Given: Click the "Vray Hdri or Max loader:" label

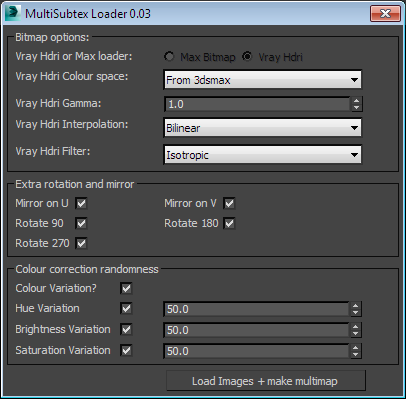Looking at the screenshot, I should [74, 56].
